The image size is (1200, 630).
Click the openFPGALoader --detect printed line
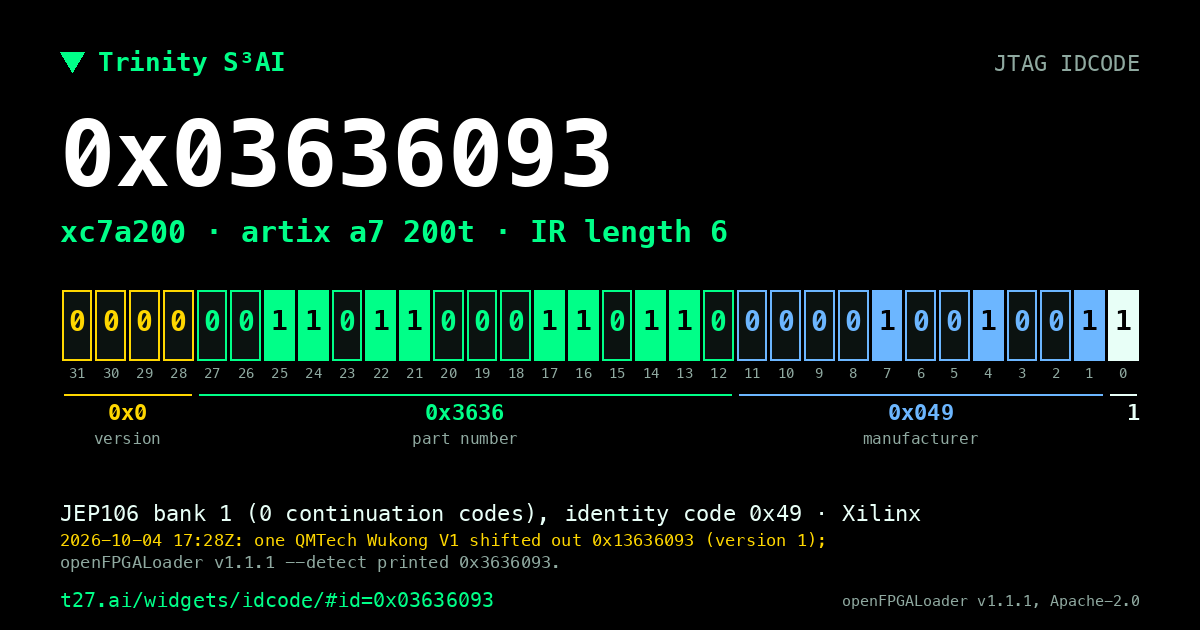click(x=310, y=562)
